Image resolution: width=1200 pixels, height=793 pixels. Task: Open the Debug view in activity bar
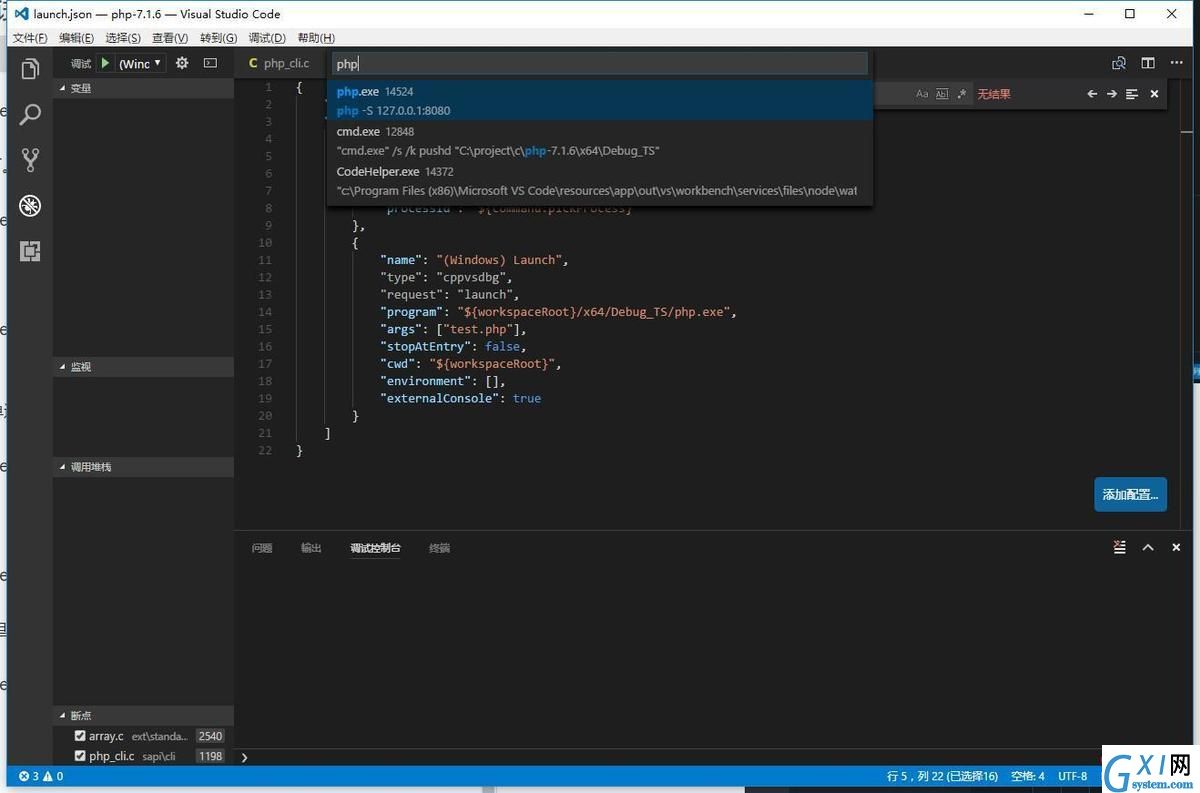click(31, 206)
